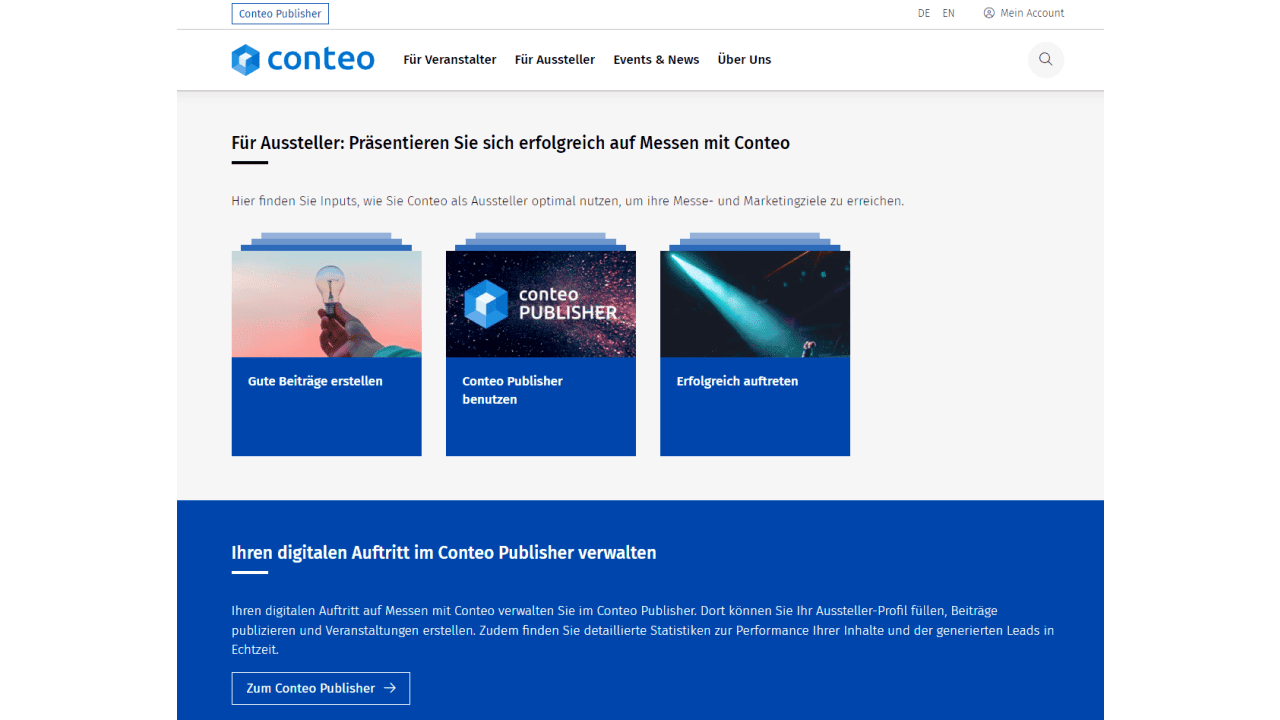Open the Für Veranstalter menu

click(450, 60)
